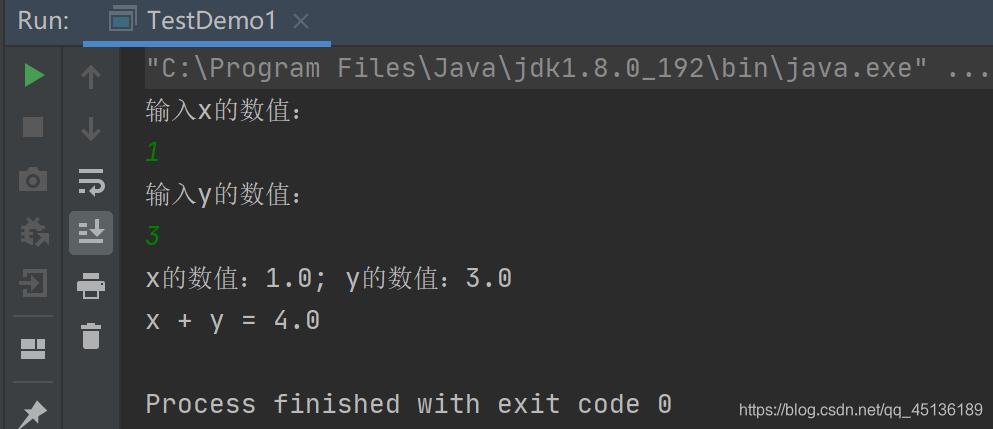The width and height of the screenshot is (993, 429).
Task: Stop the running process
Action: [x=33, y=127]
